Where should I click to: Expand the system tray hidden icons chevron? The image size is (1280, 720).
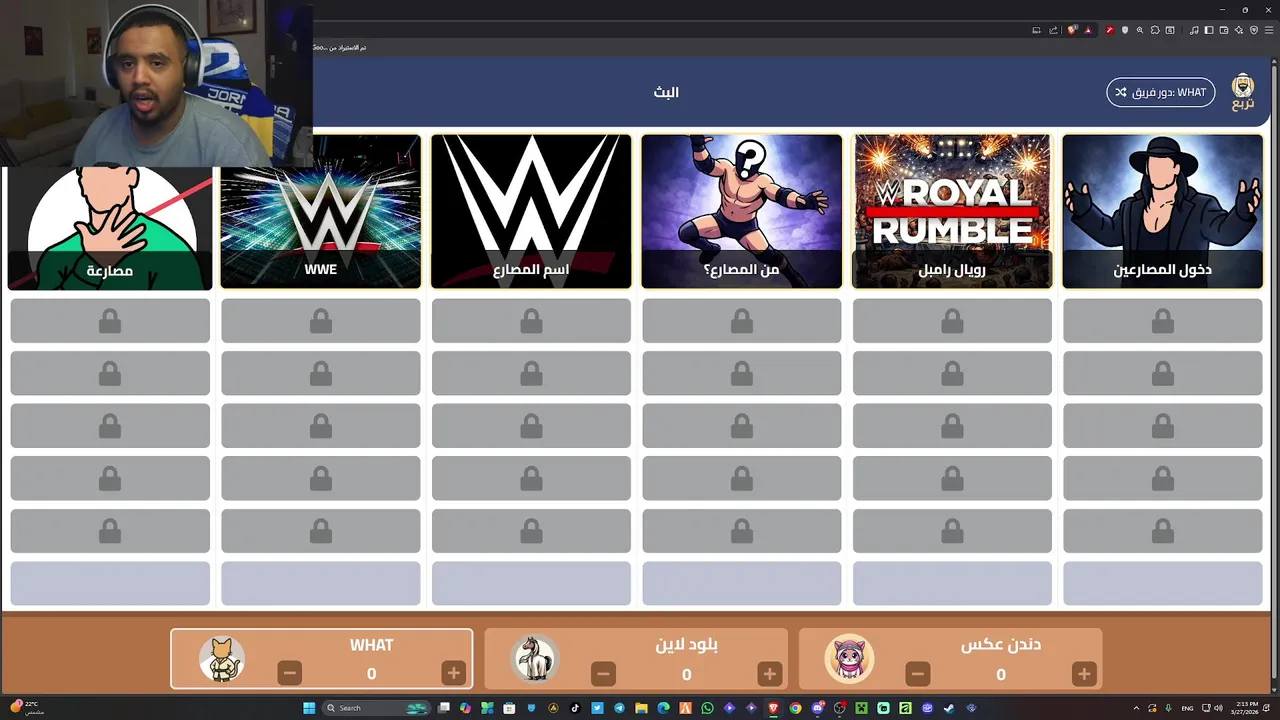tap(1137, 708)
